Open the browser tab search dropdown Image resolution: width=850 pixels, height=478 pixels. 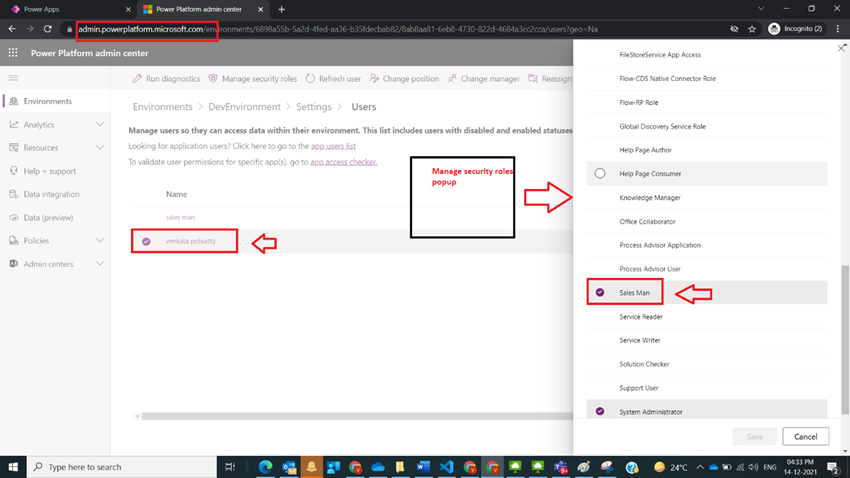761,9
